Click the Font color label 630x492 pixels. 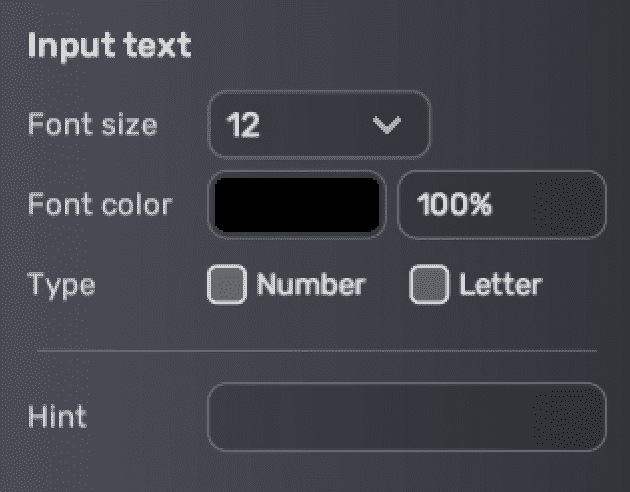100,205
